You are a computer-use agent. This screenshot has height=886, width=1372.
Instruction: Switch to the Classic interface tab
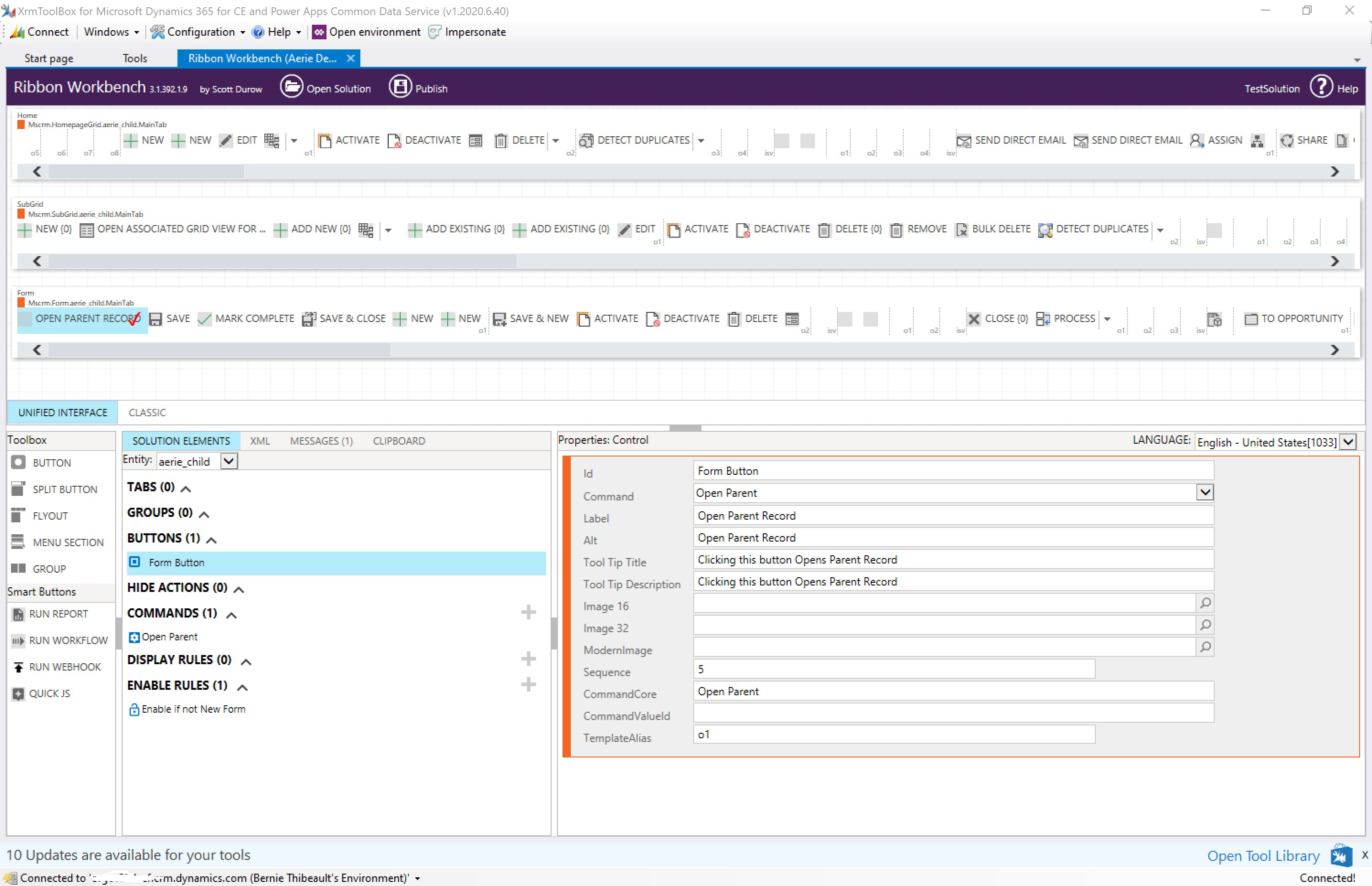[147, 413]
